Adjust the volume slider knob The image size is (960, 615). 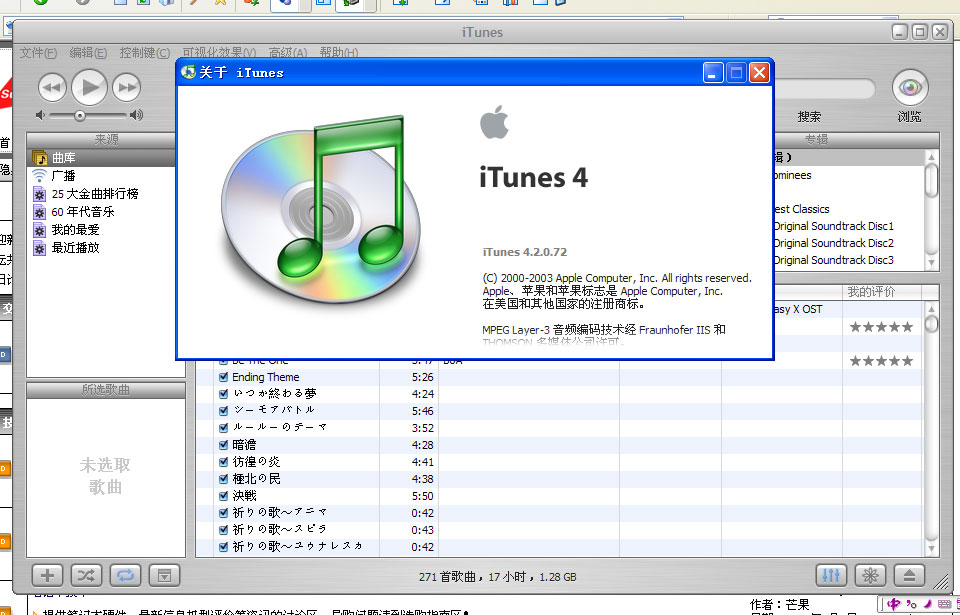80,115
